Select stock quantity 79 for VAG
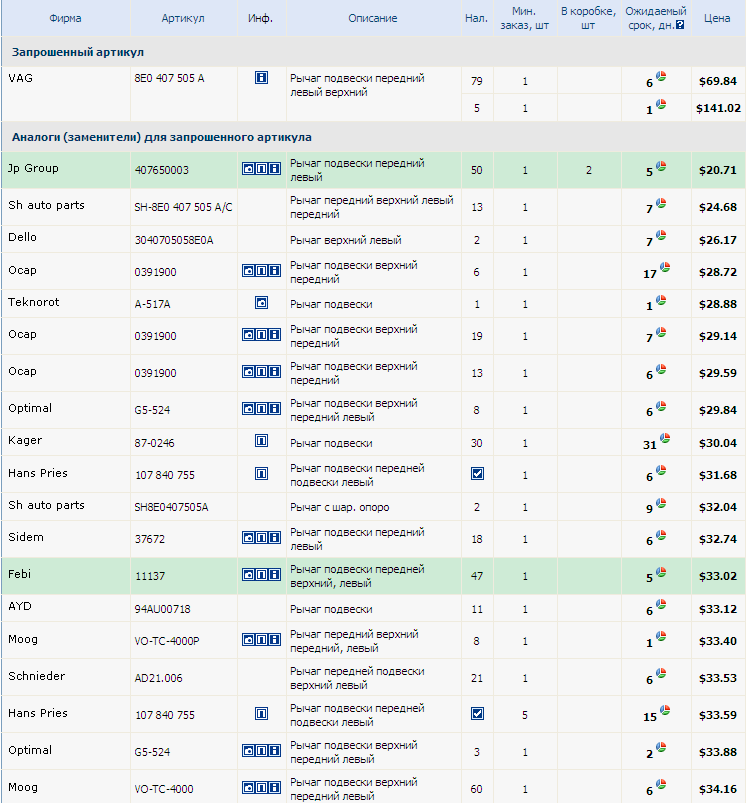Image resolution: width=746 pixels, height=803 pixels. tap(477, 81)
